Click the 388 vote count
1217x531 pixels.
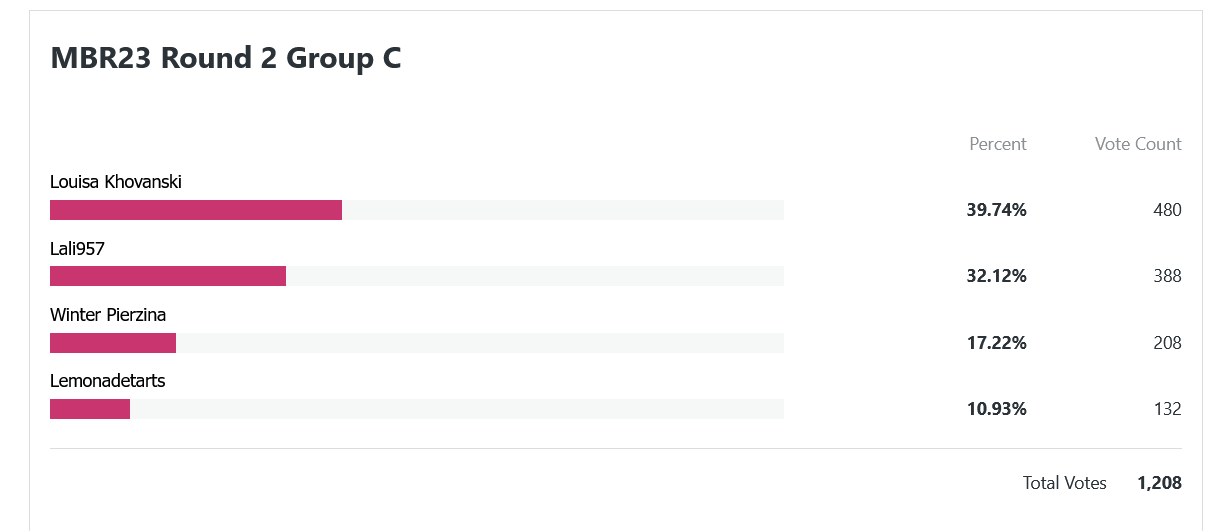click(x=1167, y=276)
